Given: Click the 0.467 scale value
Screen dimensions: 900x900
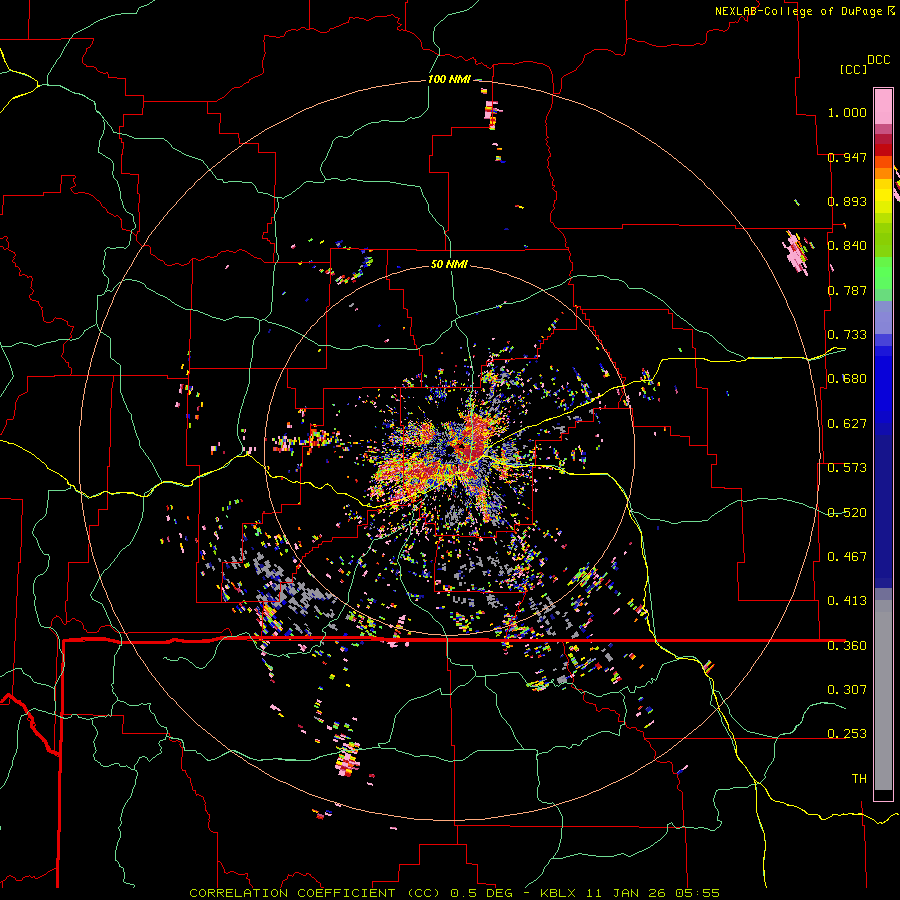Looking at the screenshot, I should [847, 557].
